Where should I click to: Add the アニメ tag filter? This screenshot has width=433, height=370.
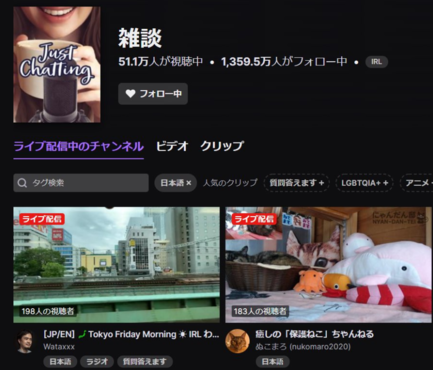[417, 183]
